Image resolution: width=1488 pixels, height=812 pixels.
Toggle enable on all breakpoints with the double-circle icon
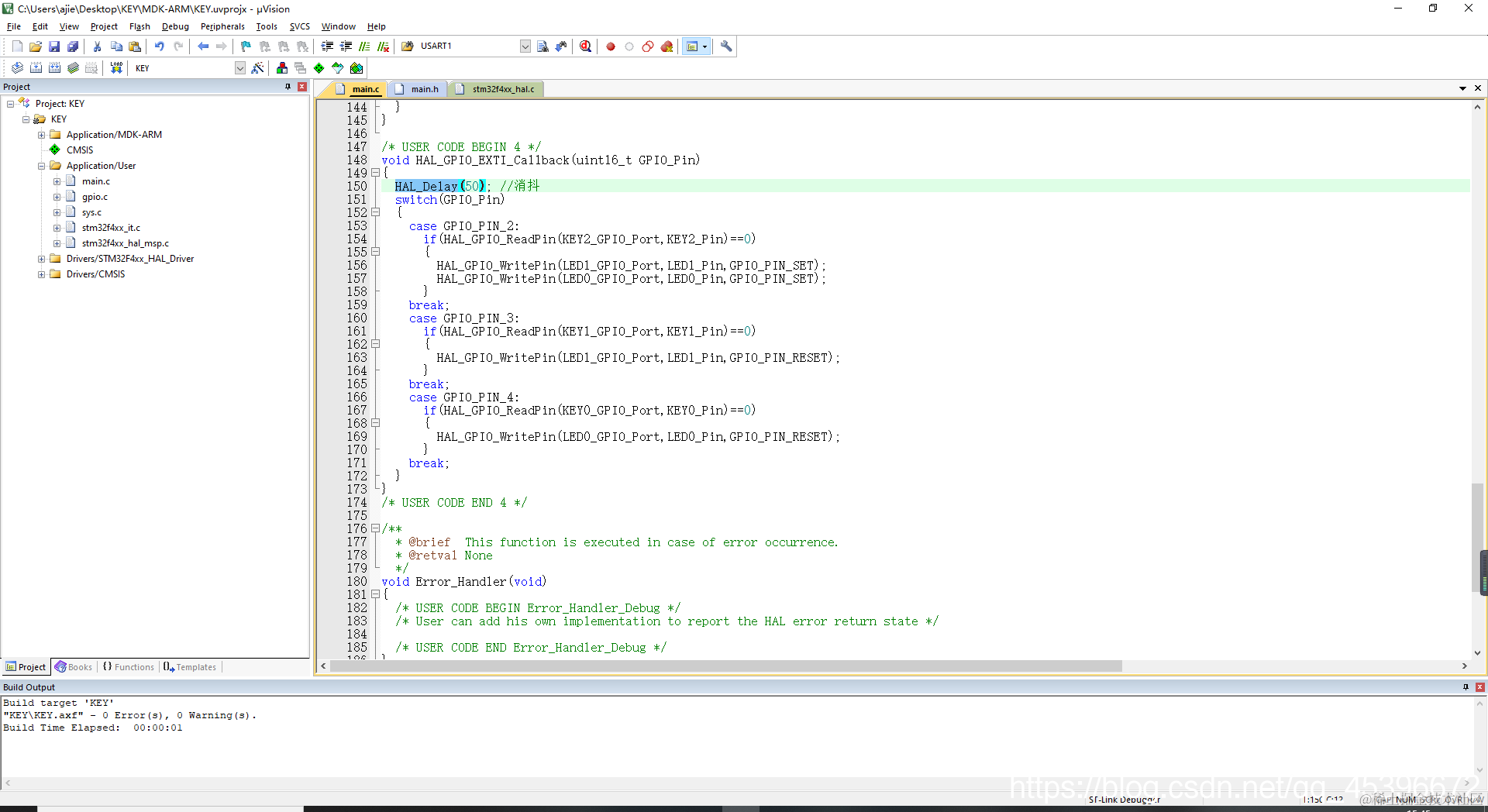[x=648, y=46]
